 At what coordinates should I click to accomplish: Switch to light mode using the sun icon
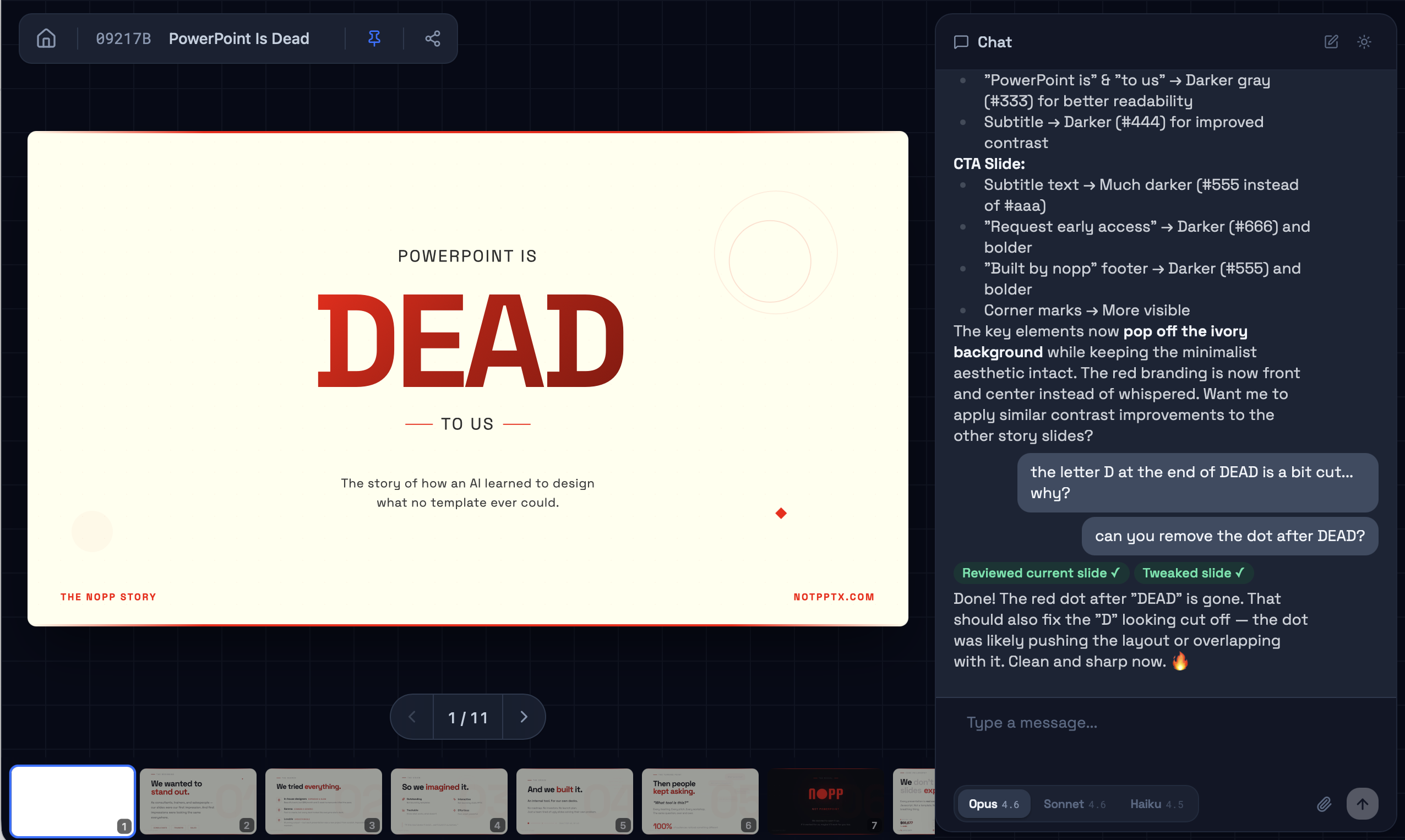(1364, 42)
